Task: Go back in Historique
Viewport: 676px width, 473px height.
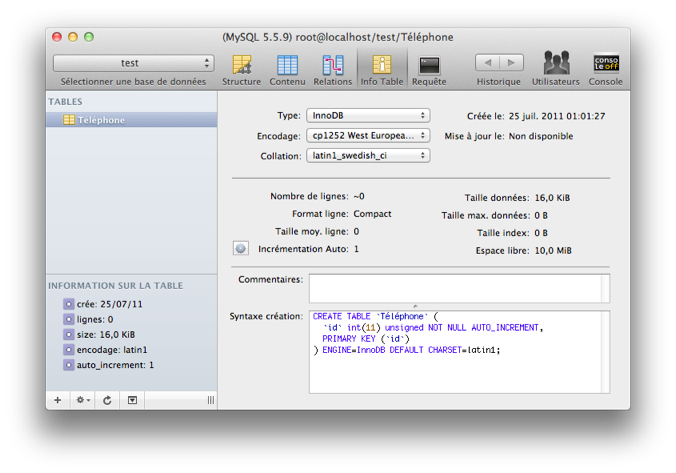Action: coord(488,63)
